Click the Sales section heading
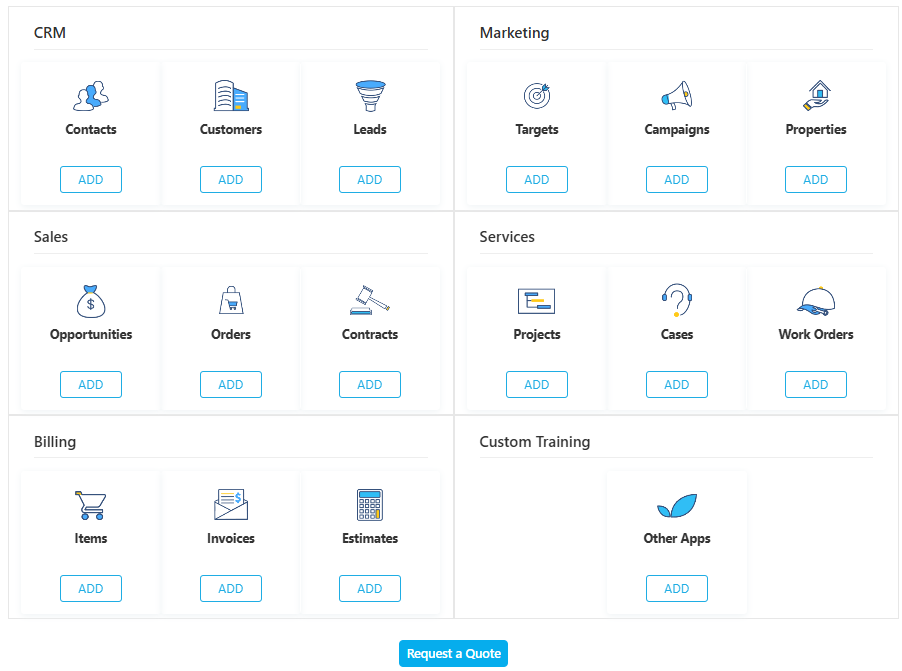Screen dimensions: 902x671 pos(51,237)
